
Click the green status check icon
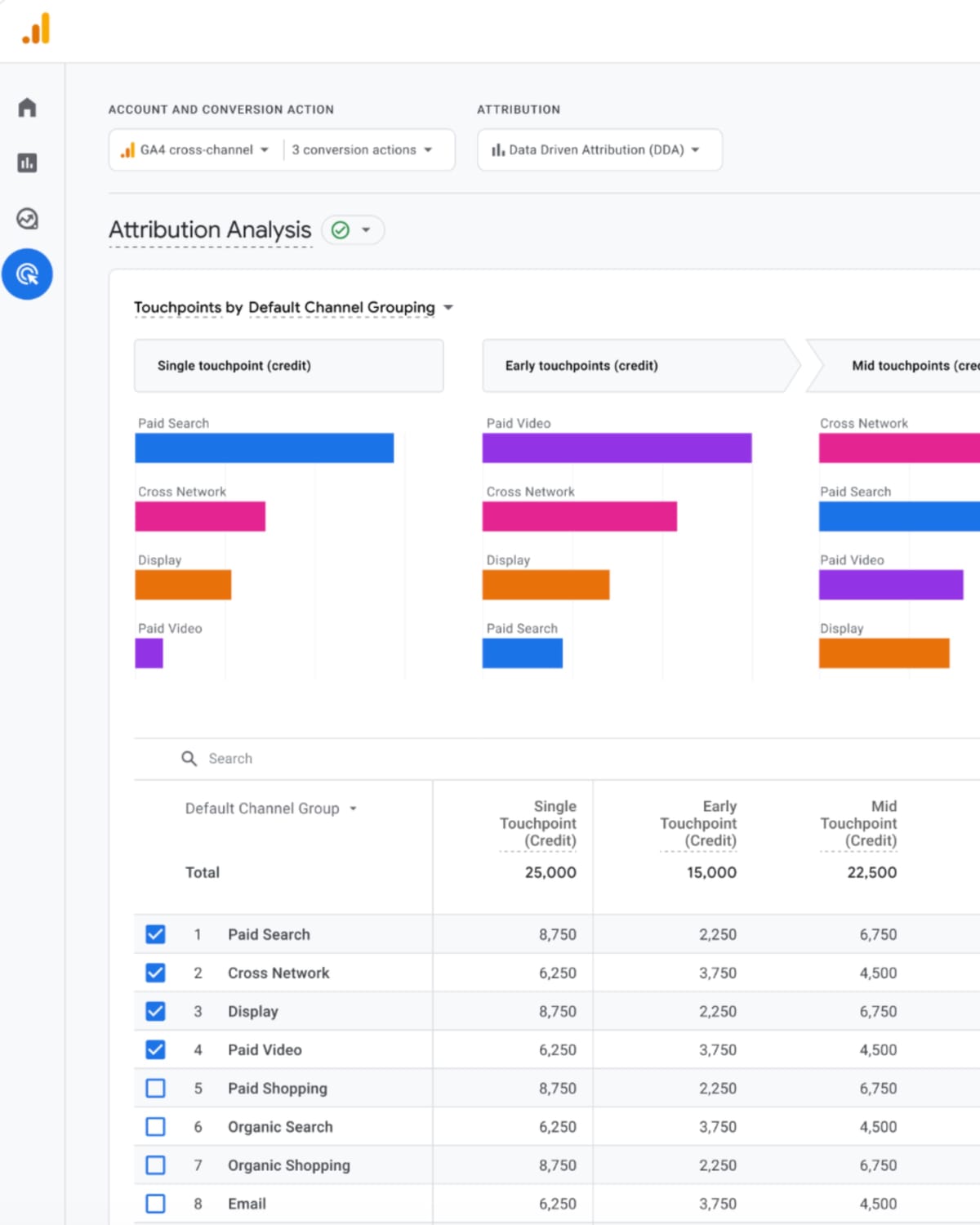coord(340,229)
